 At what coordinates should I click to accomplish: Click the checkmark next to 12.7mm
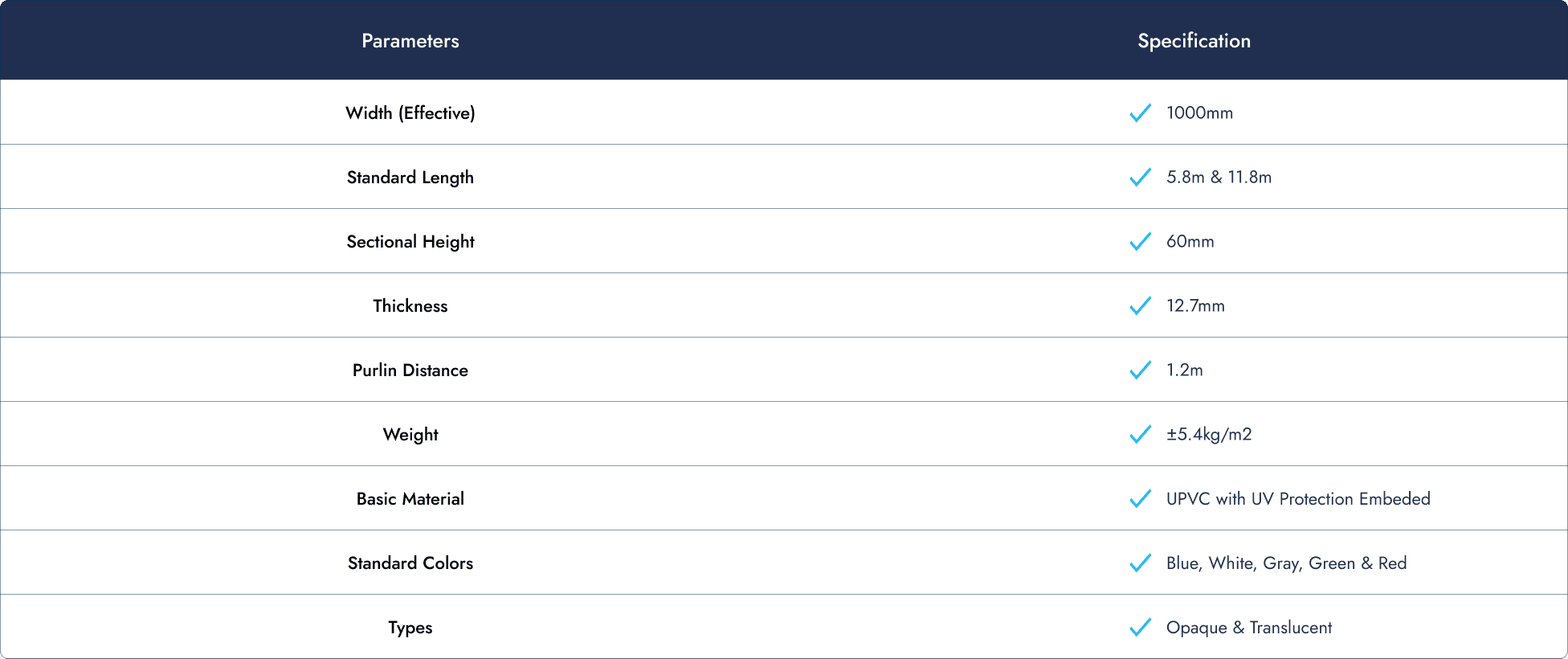coord(1140,305)
